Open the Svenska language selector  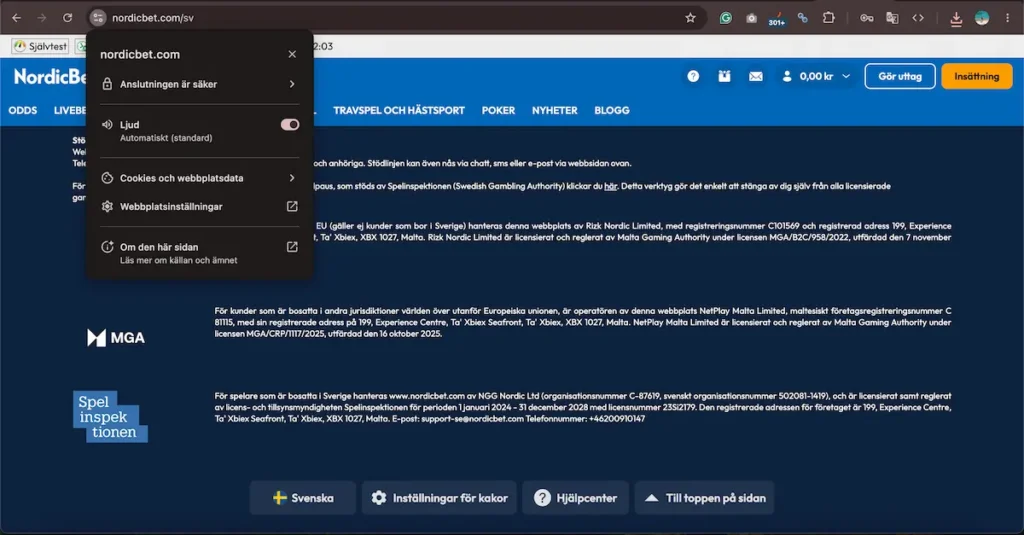coord(303,498)
